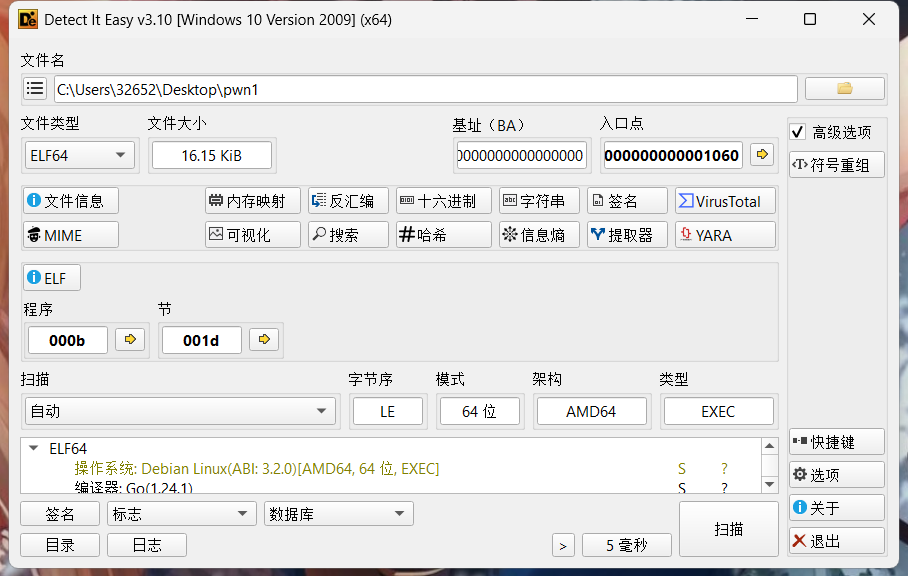Open 提取器 extractor
Image resolution: width=908 pixels, height=576 pixels.
click(627, 235)
